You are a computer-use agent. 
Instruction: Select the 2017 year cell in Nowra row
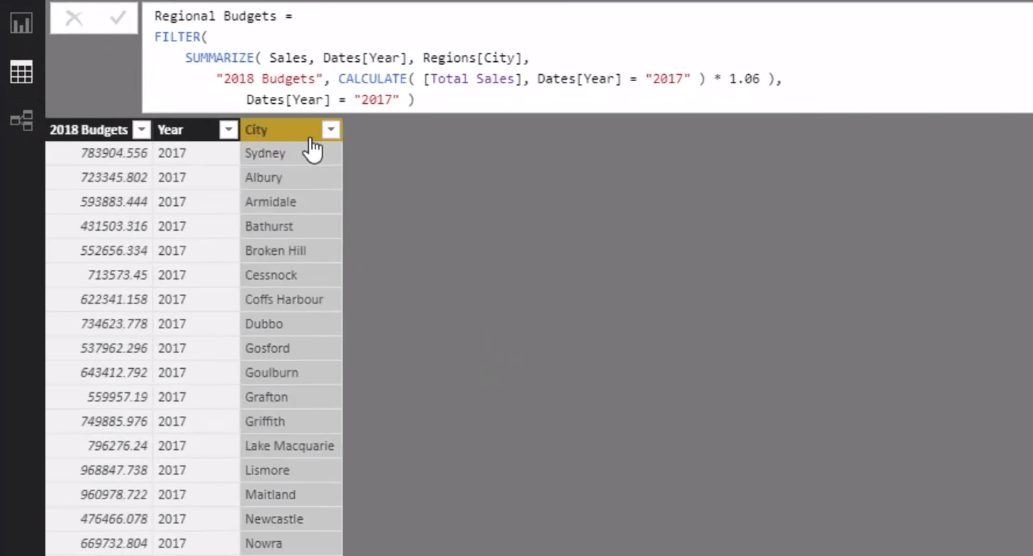pos(196,543)
